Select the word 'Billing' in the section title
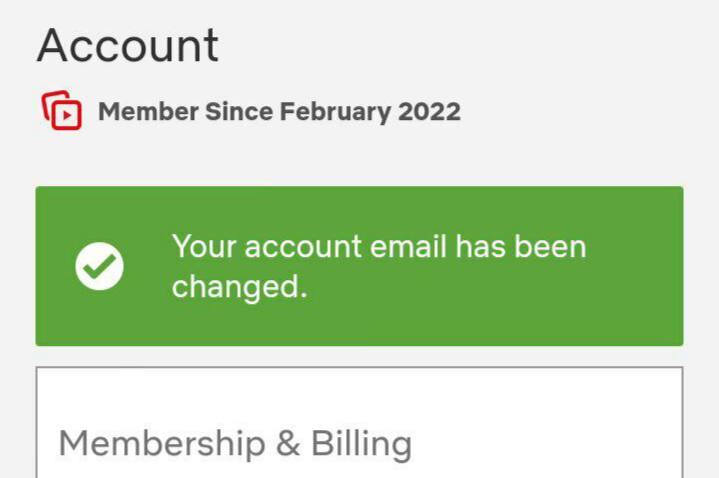Viewport: 719px width, 478px height. pos(361,444)
